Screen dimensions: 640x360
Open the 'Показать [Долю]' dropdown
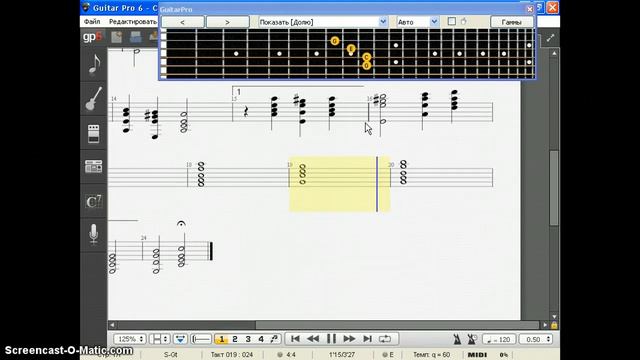click(322, 22)
